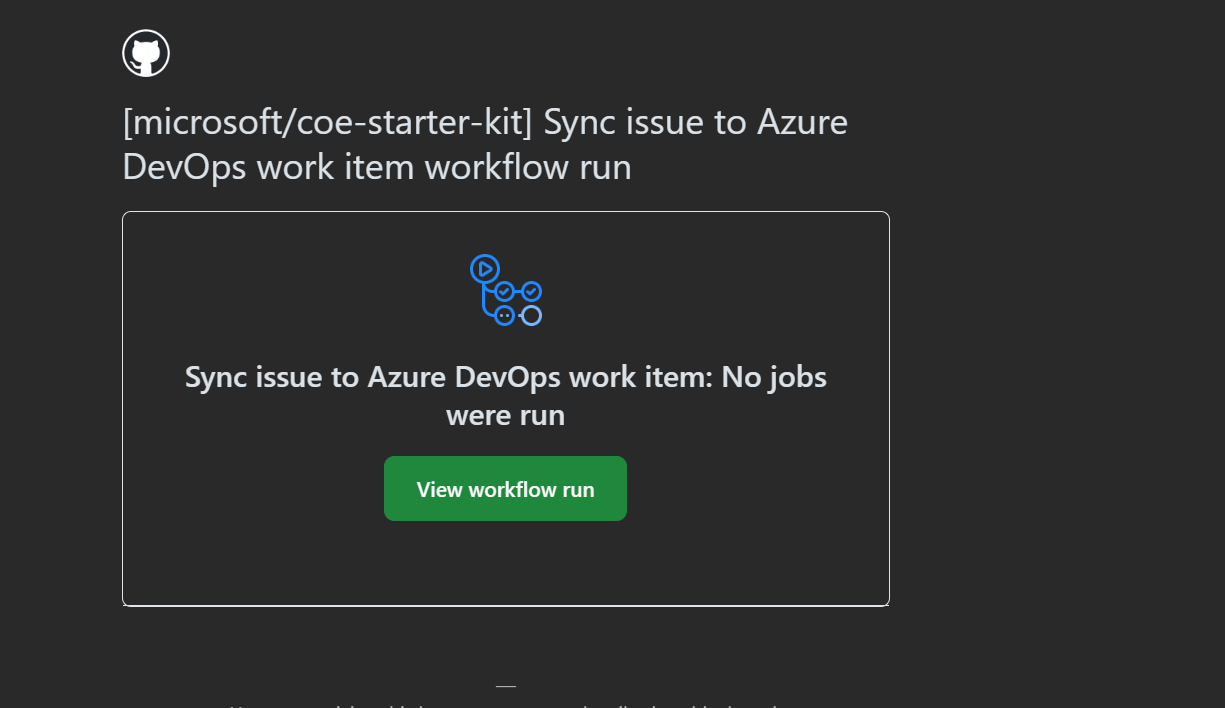Screen dimensions: 1225x708
Task: Click the pending dotted node of the workflow icon
Action: pyautogui.click(x=504, y=315)
